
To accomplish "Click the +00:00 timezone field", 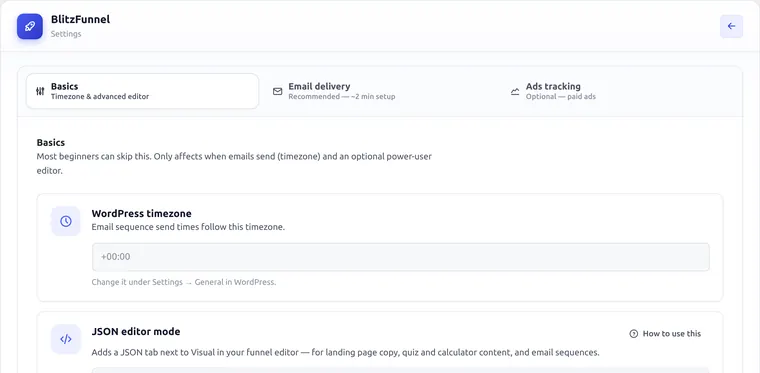I will point(401,257).
